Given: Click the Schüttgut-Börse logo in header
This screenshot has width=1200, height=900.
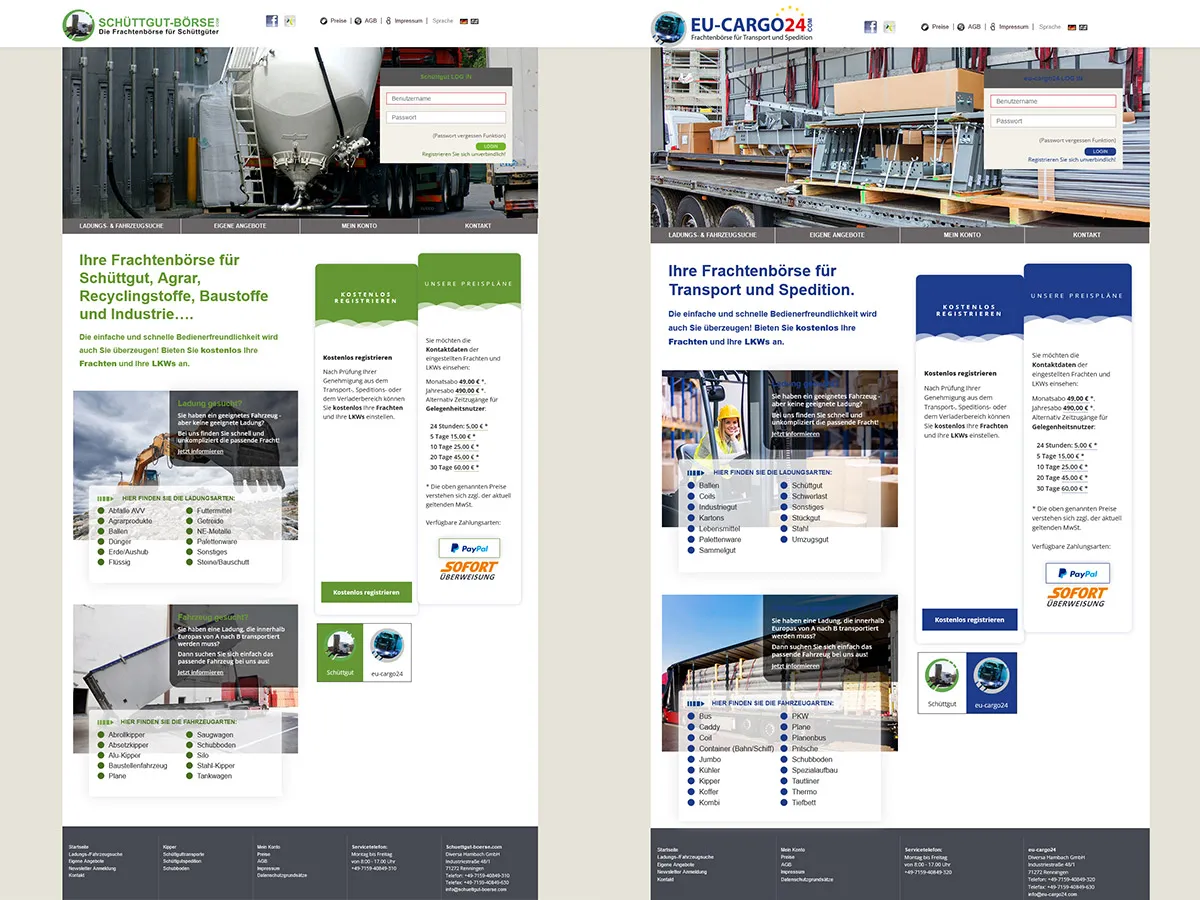Looking at the screenshot, I should pyautogui.click(x=141, y=24).
